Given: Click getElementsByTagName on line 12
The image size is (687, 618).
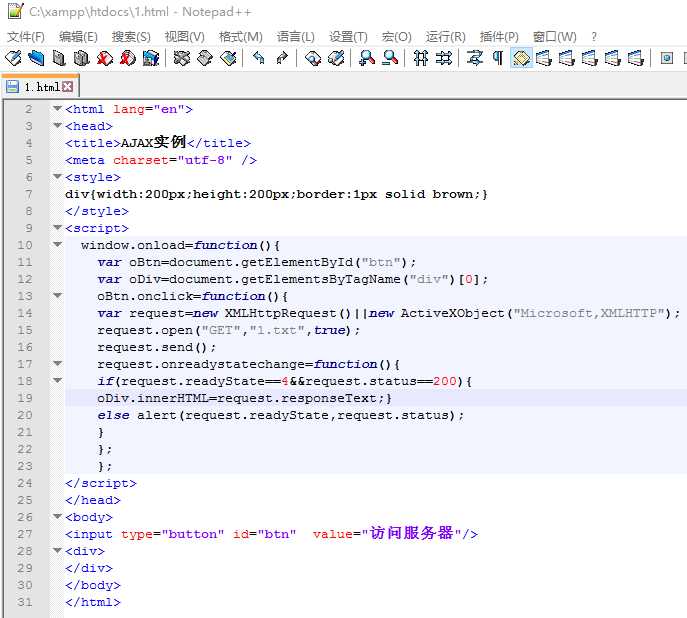Looking at the screenshot, I should (321, 279).
